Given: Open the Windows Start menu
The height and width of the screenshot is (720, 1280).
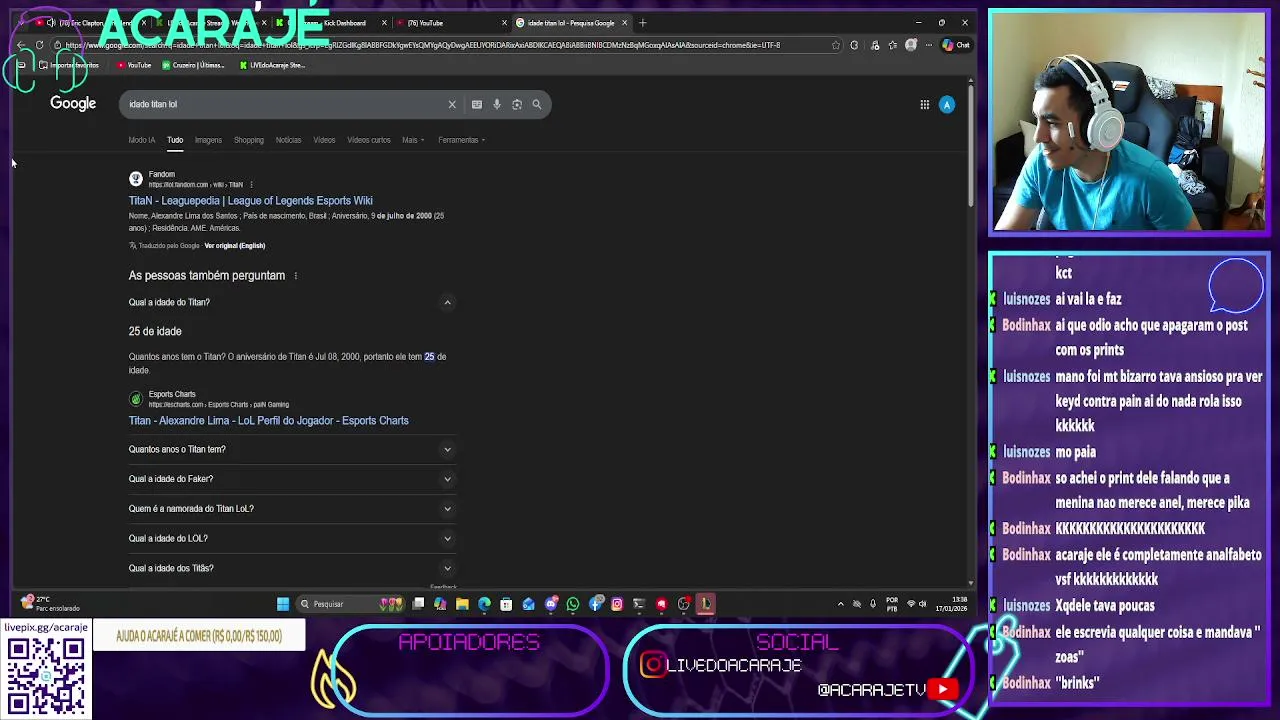Looking at the screenshot, I should (283, 604).
